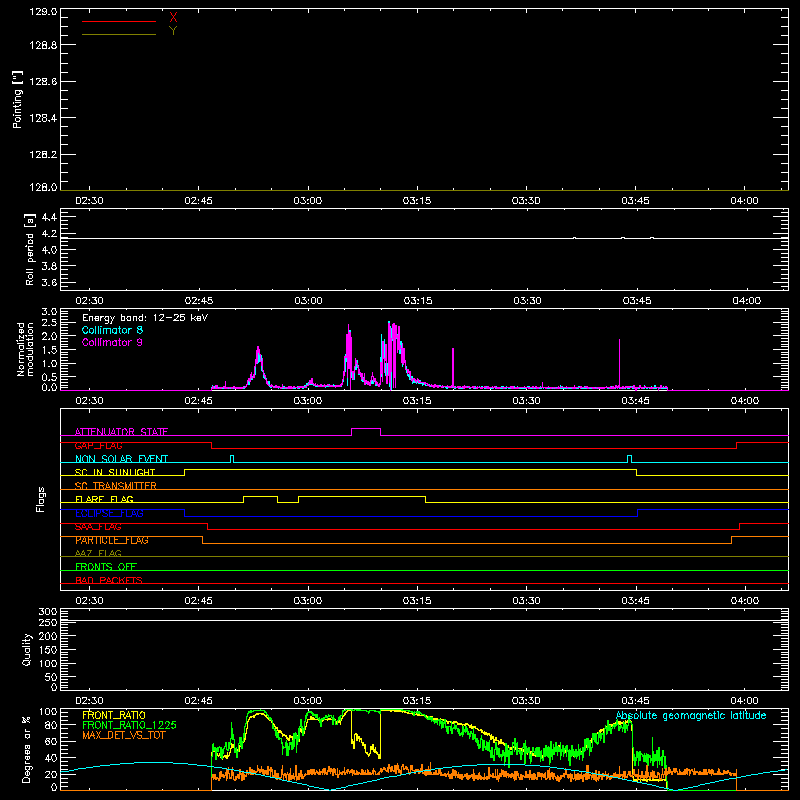This screenshot has height=800, width=800.
Task: Click the 128.6 pointing axis value
Action: tap(43, 82)
